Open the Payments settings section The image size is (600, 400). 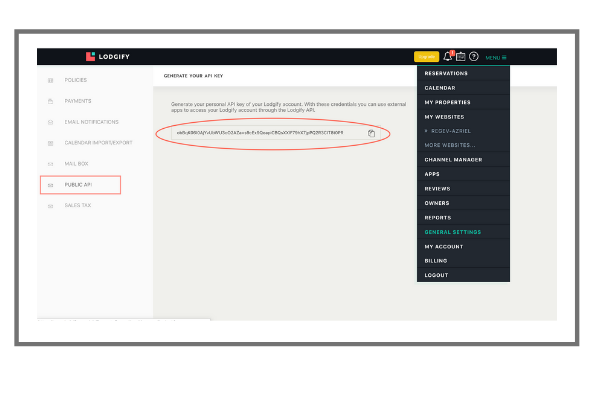(78, 101)
